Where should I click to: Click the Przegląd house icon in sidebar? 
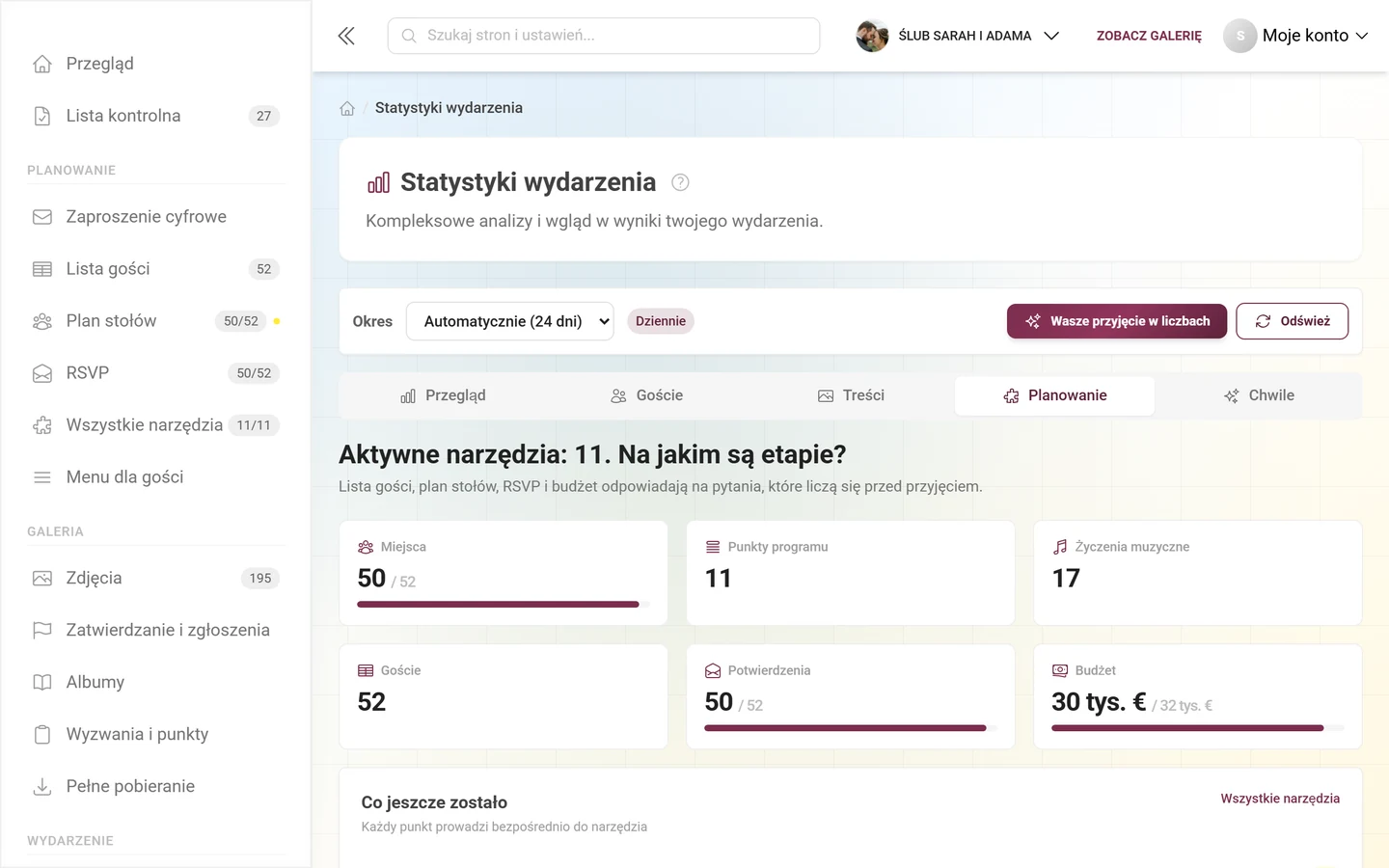coord(42,64)
